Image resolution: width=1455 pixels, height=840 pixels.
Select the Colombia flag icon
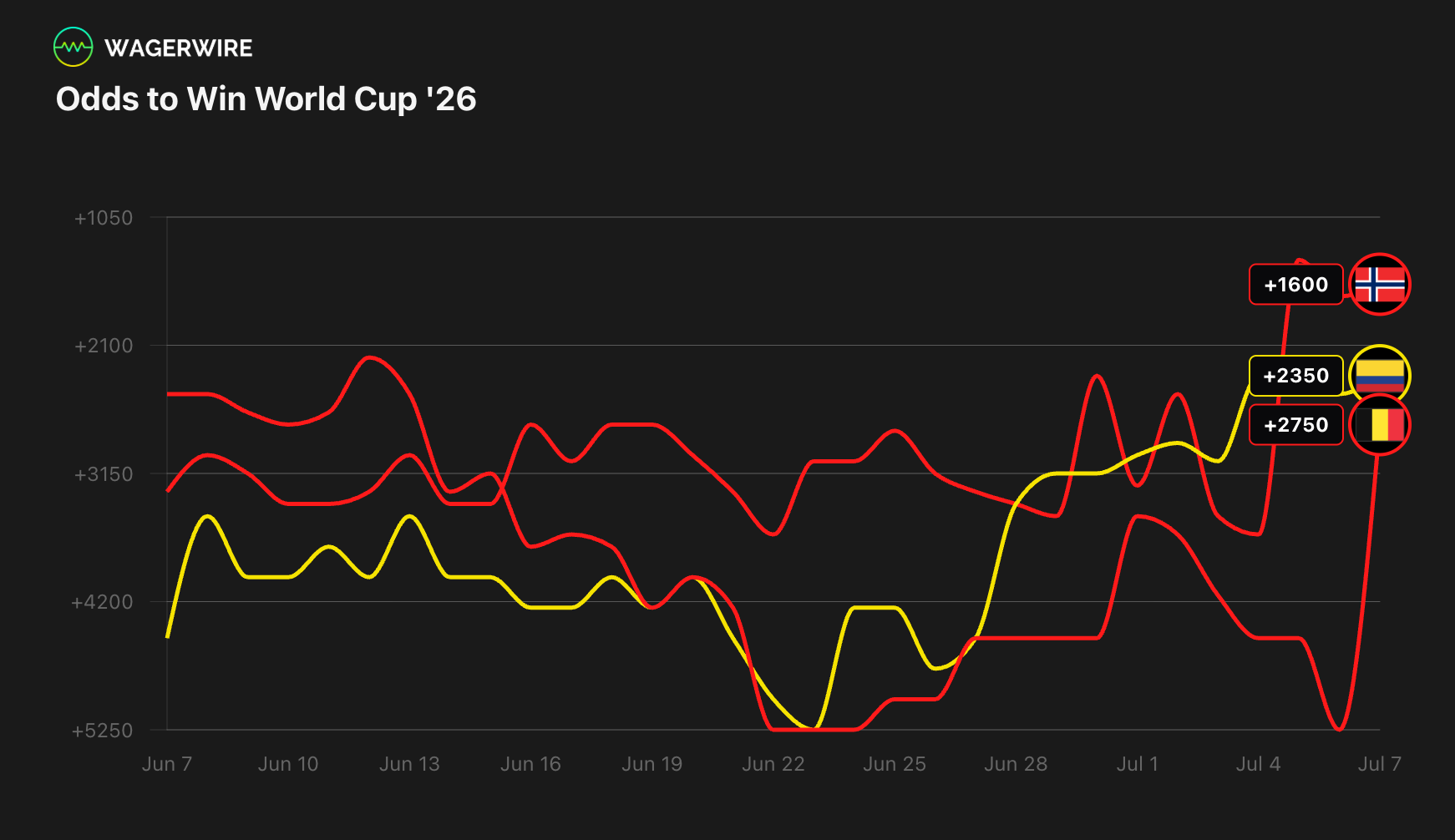[1380, 376]
